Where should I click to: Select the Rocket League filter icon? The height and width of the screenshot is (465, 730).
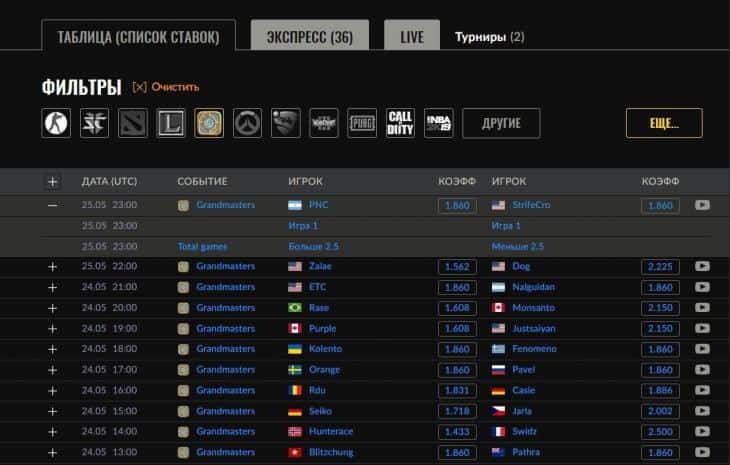click(x=285, y=123)
